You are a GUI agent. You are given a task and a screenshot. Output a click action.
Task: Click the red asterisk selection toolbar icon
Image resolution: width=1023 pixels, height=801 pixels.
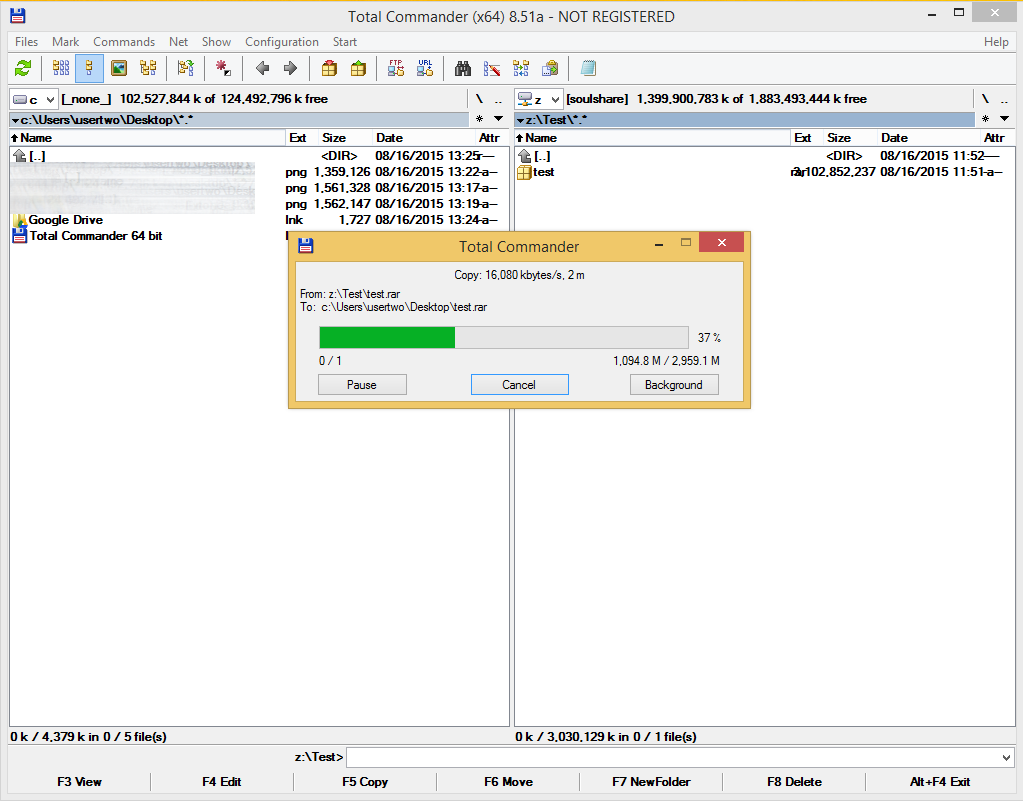pyautogui.click(x=223, y=68)
